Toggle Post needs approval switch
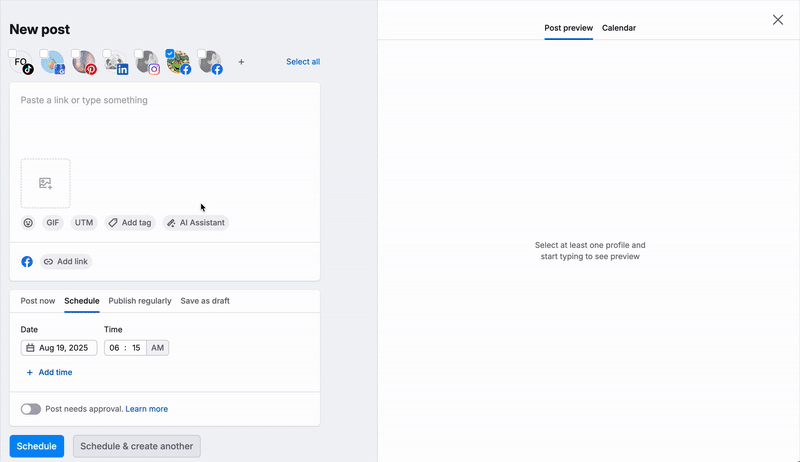The image size is (800, 462). (31, 409)
